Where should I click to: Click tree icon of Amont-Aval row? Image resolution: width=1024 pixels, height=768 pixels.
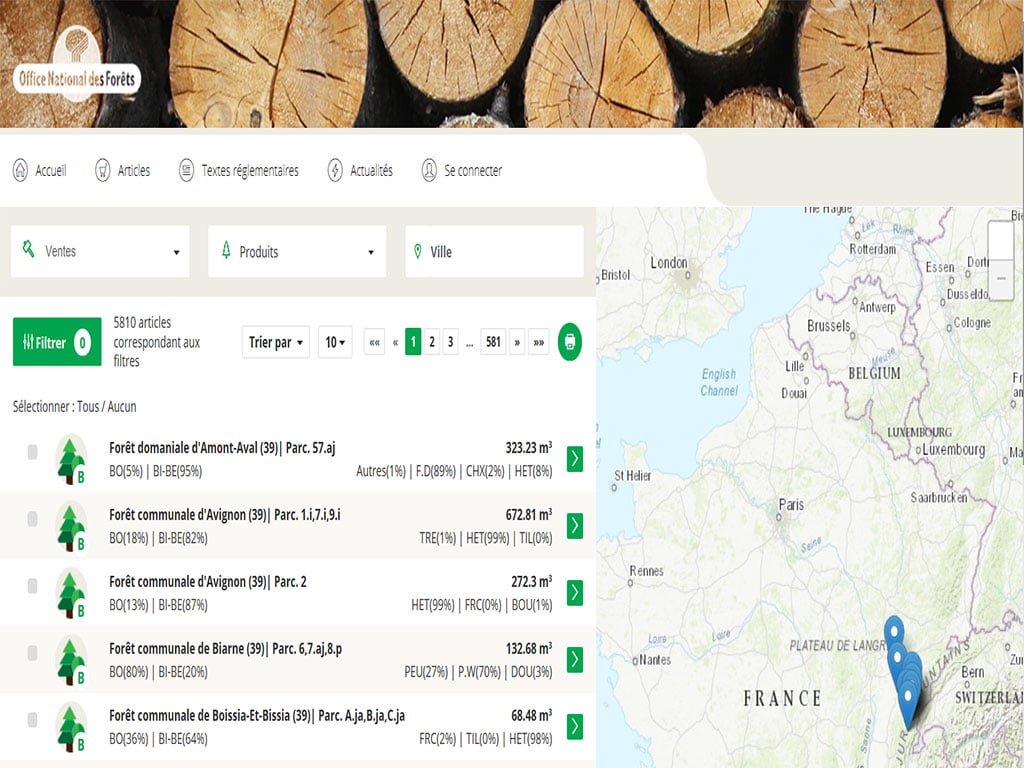click(71, 459)
